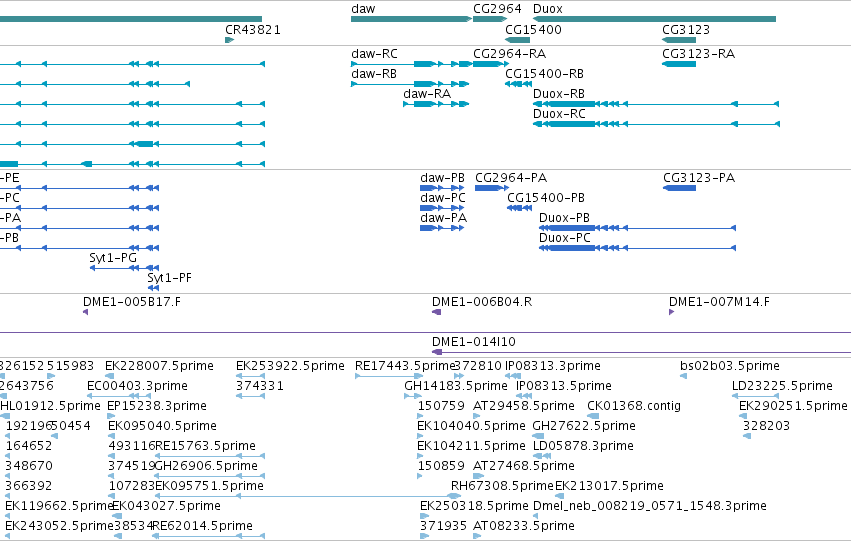
Task: Click the CR43821 gene arrow
Action: [230, 40]
